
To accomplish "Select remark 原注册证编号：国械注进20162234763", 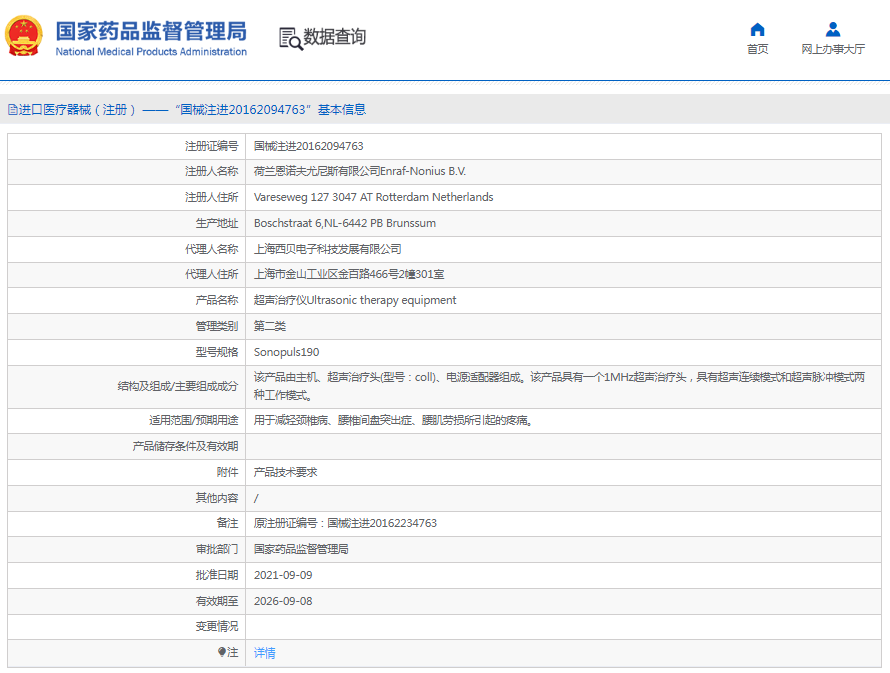I will (345, 523).
